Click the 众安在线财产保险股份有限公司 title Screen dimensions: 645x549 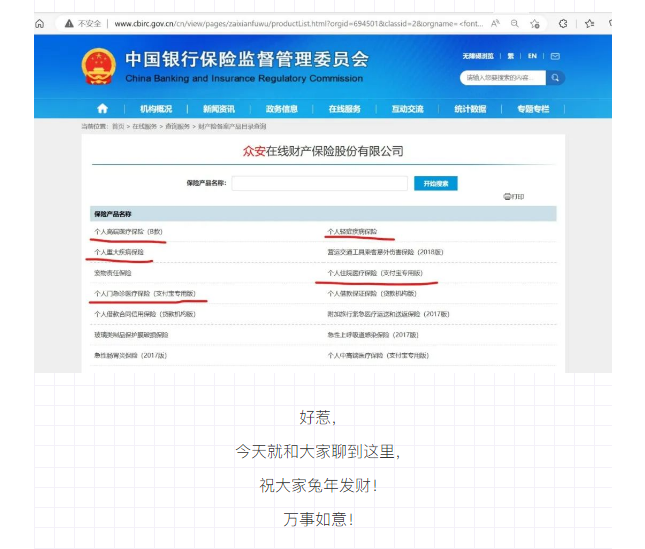[x=323, y=151]
